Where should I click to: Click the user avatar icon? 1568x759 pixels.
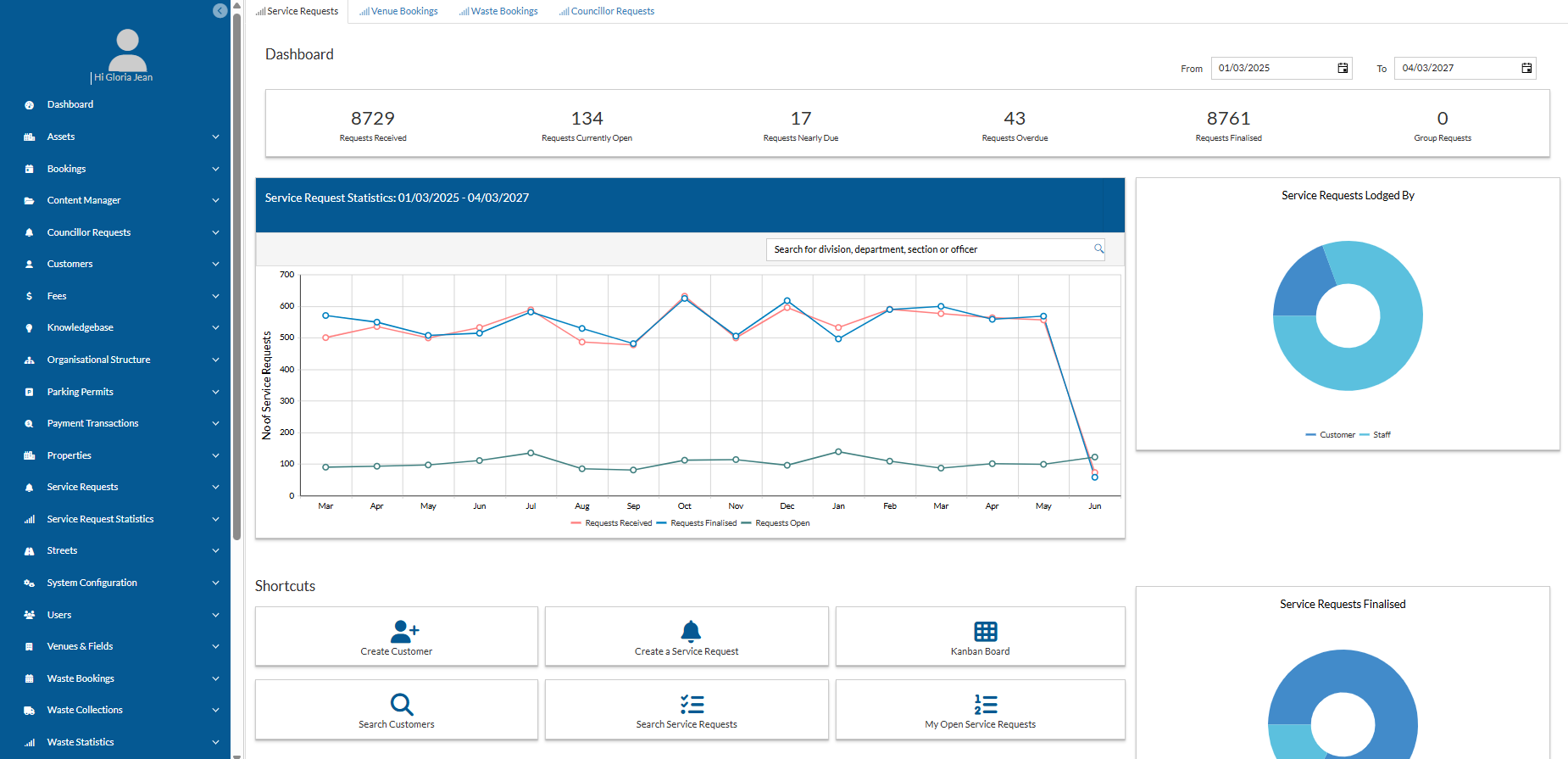128,50
